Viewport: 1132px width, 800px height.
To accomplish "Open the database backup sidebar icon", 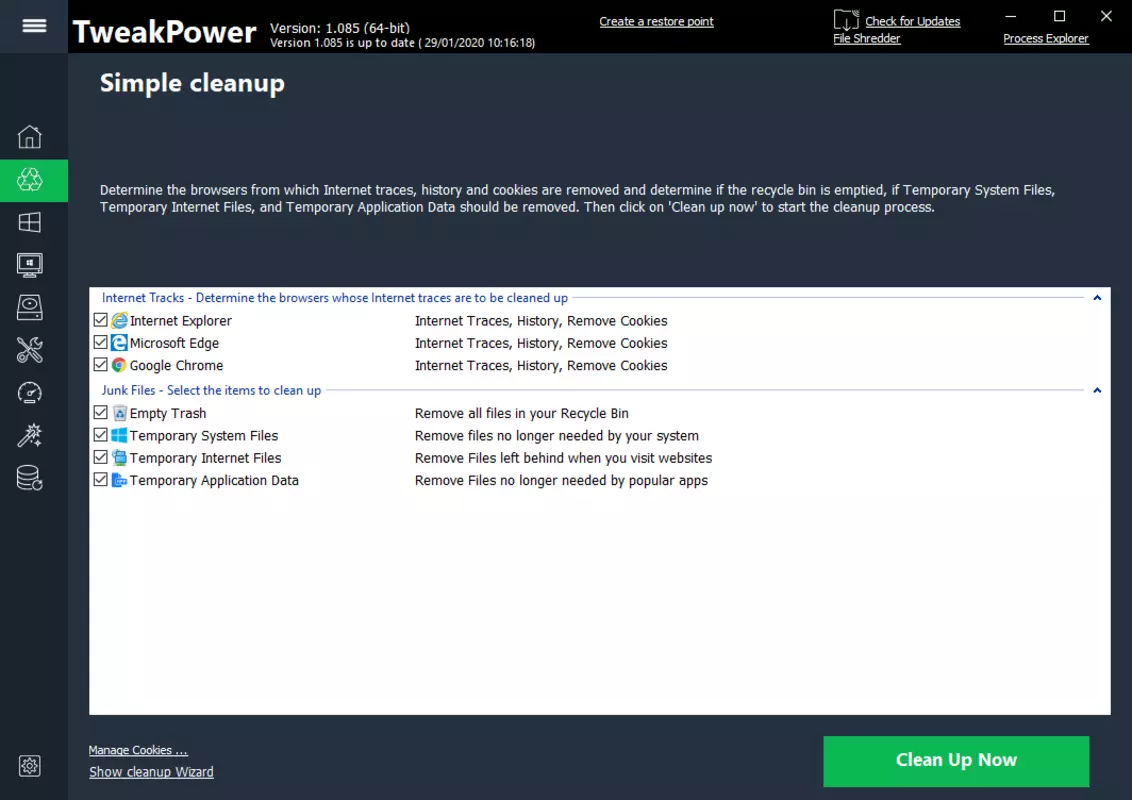I will point(30,478).
